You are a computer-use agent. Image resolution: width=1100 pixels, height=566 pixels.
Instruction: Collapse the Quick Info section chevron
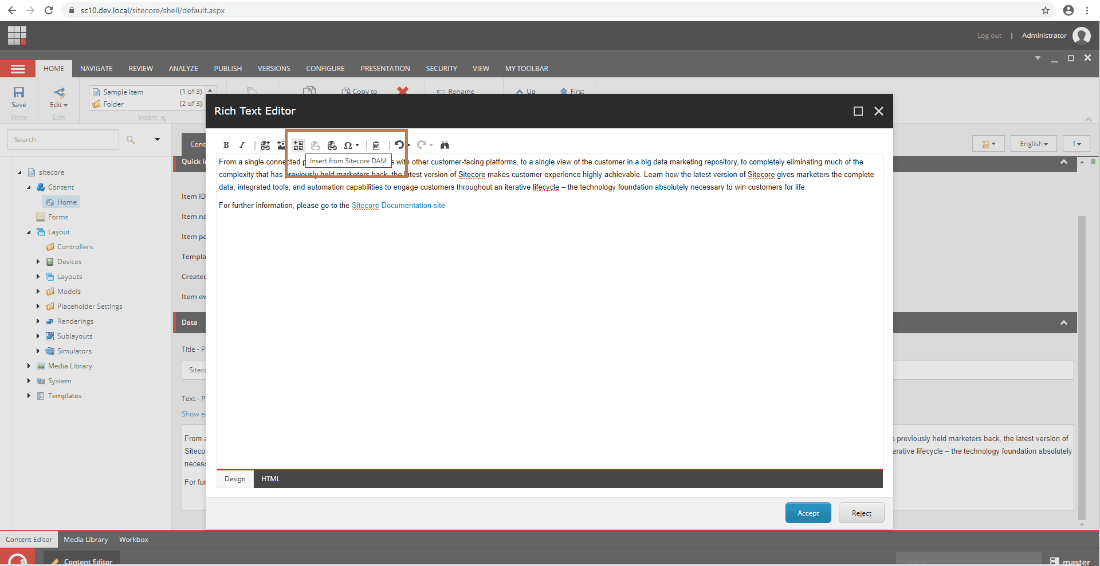1064,163
